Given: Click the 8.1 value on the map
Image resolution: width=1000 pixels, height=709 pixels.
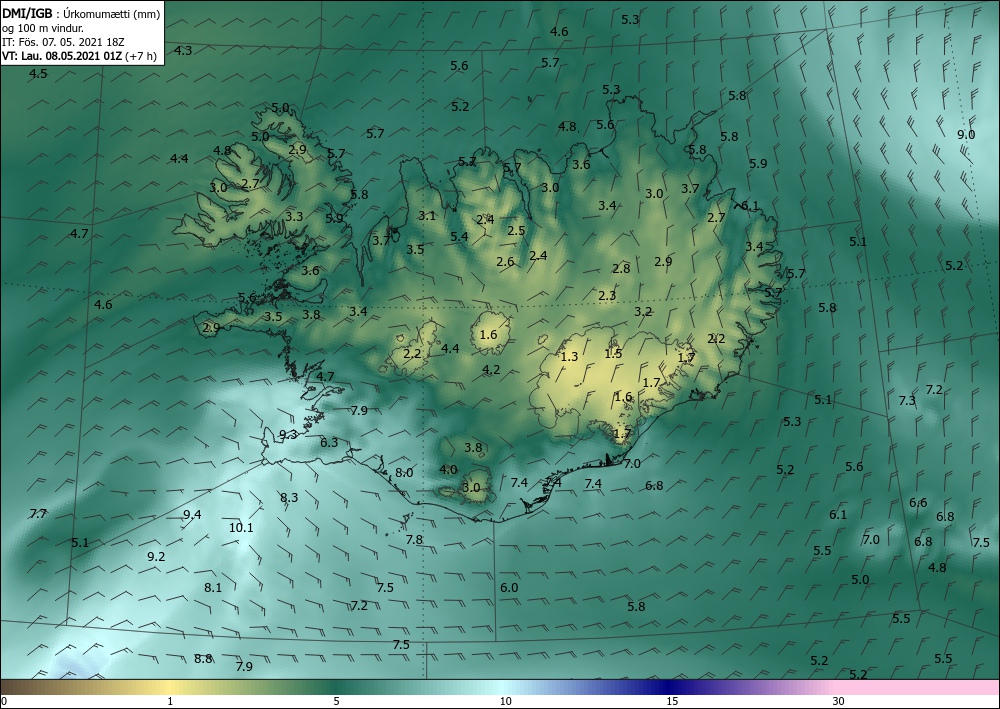Looking at the screenshot, I should coord(213,588).
